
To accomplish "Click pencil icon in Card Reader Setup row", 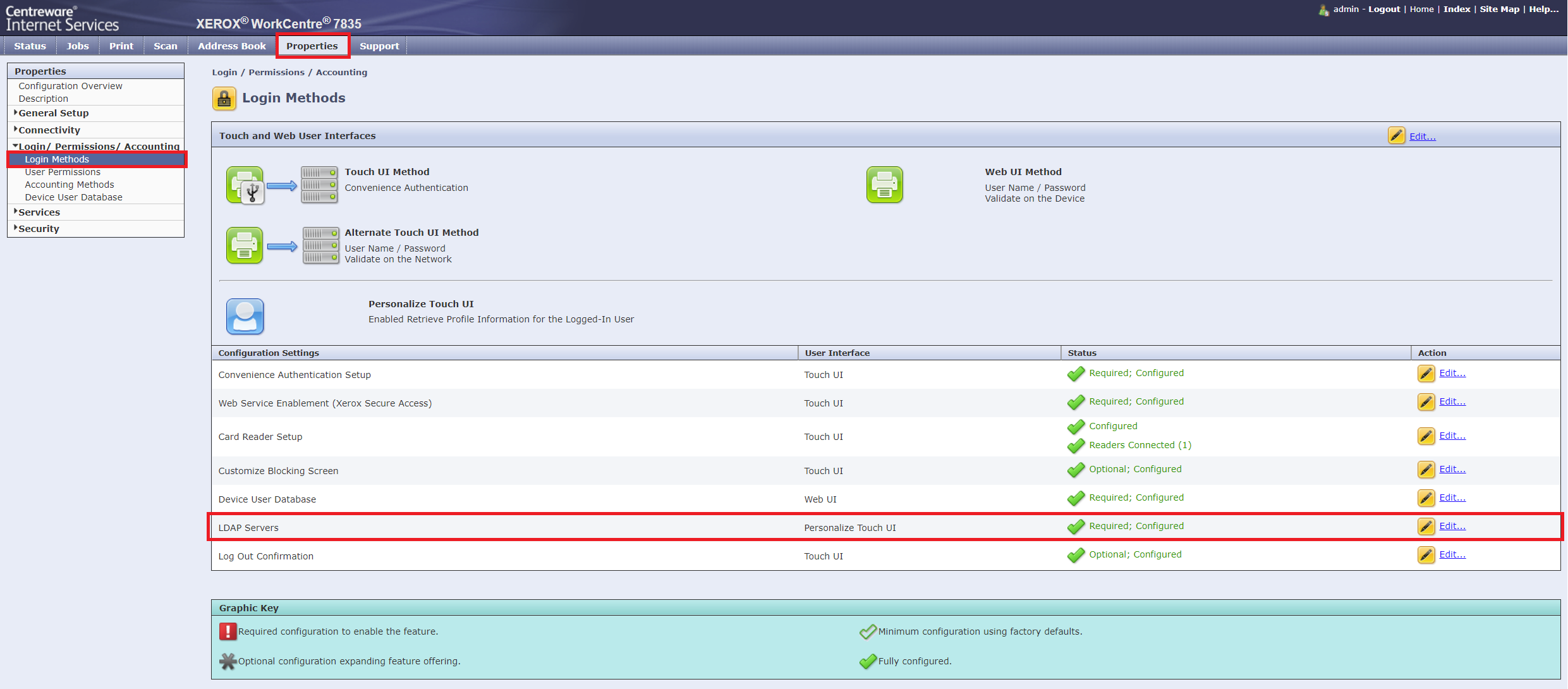I will click(1425, 436).
